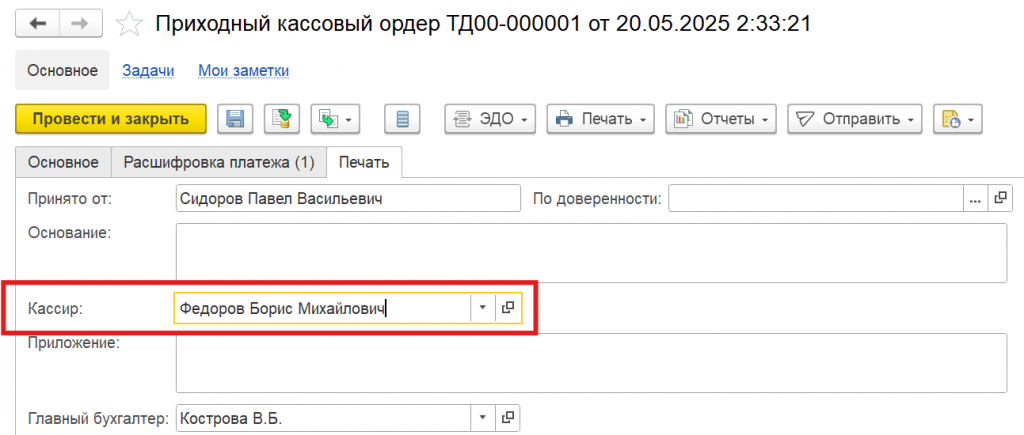This screenshot has width=1024, height=435.
Task: Select the Печать form tab
Action: [364, 162]
